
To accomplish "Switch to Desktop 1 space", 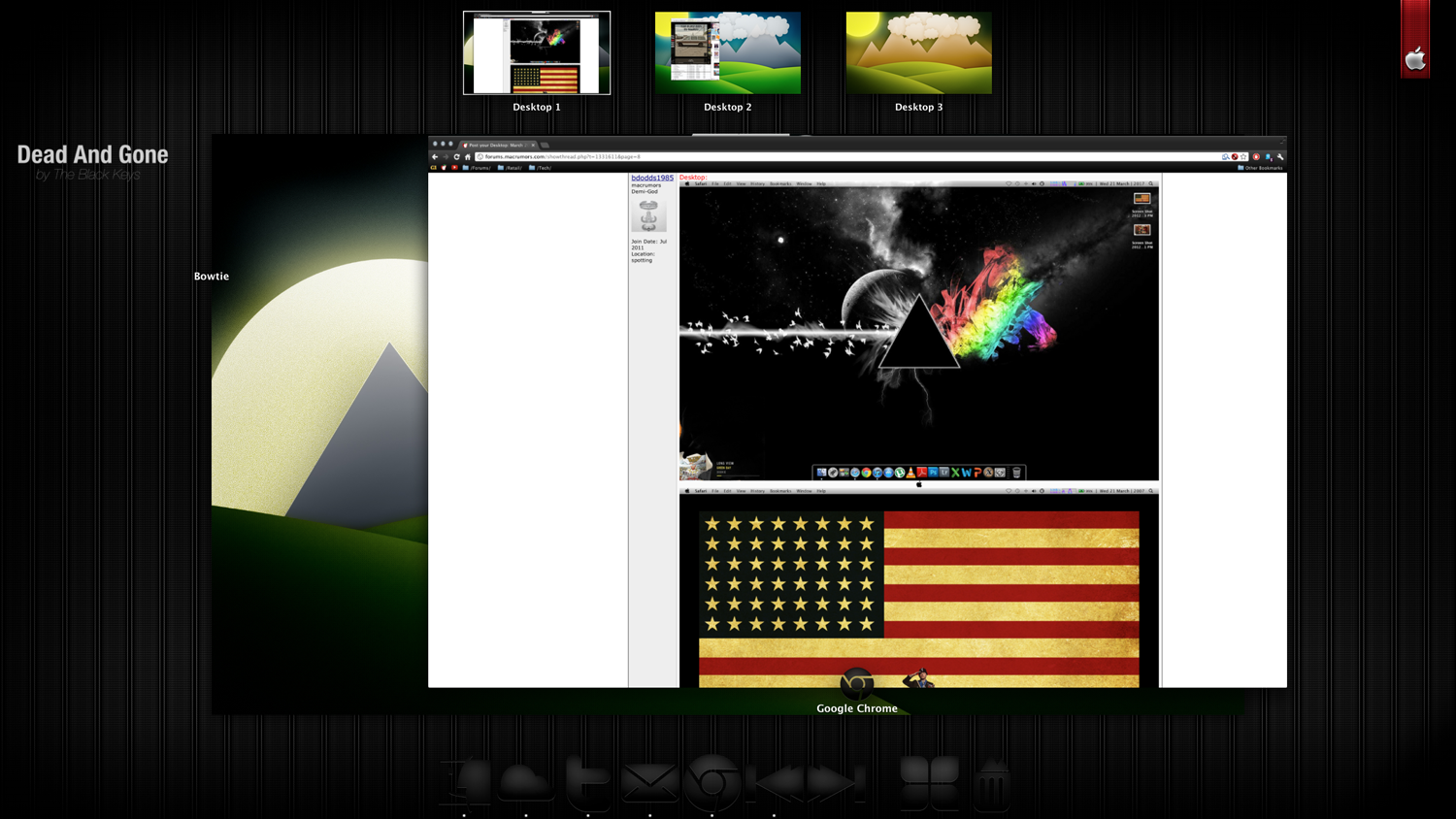I will [x=537, y=52].
